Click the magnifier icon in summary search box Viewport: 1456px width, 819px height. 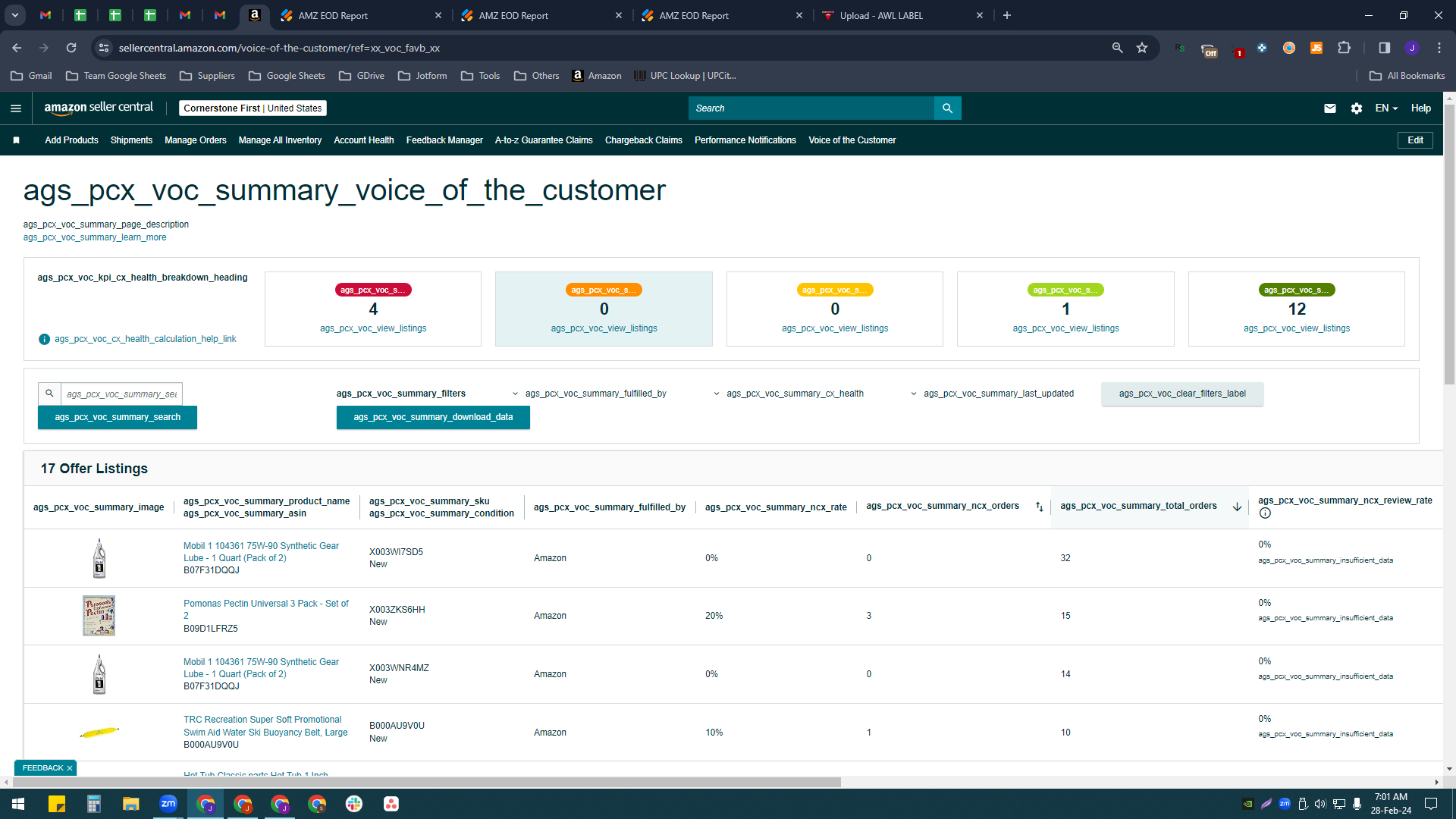49,394
